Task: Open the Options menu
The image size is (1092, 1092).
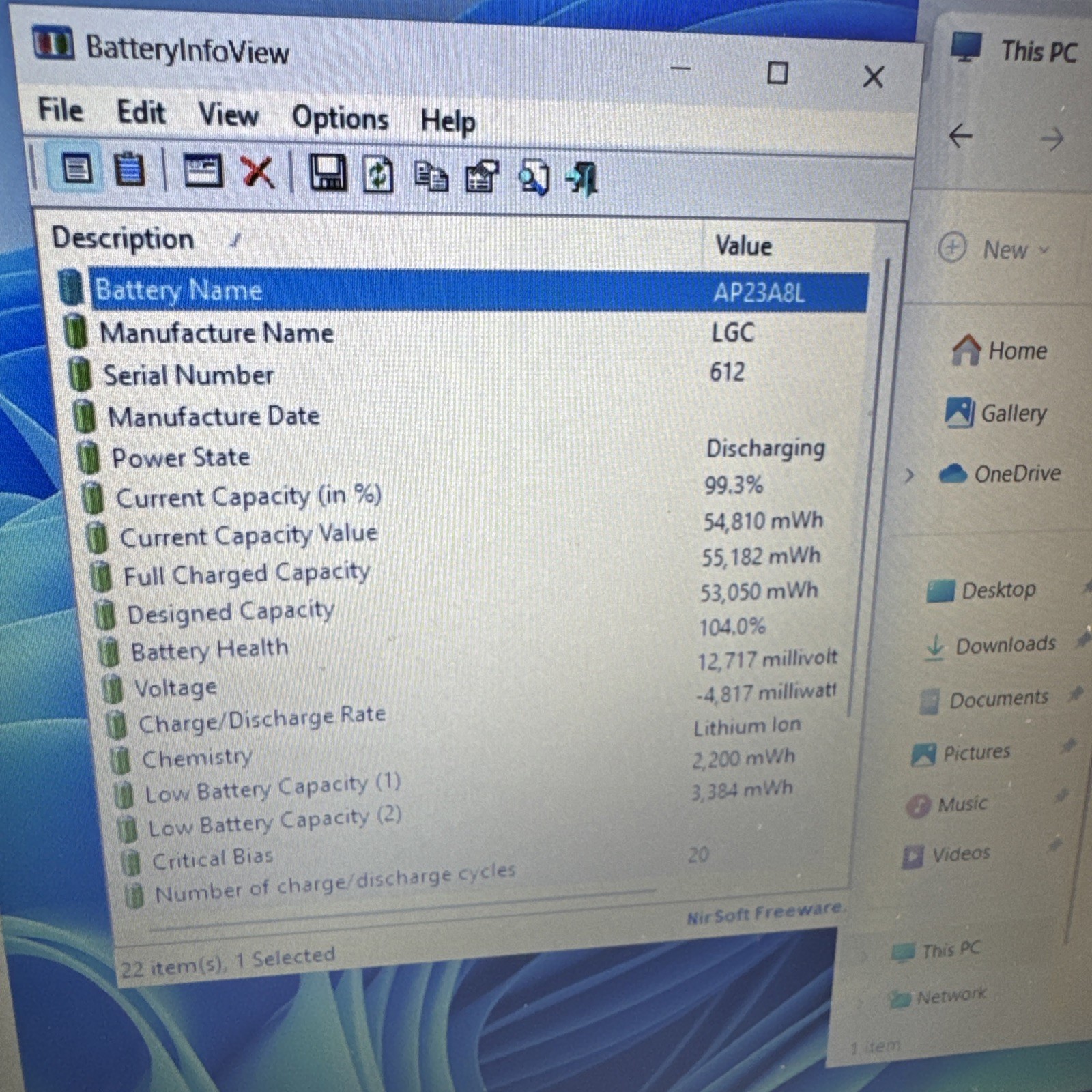Action: (x=340, y=119)
